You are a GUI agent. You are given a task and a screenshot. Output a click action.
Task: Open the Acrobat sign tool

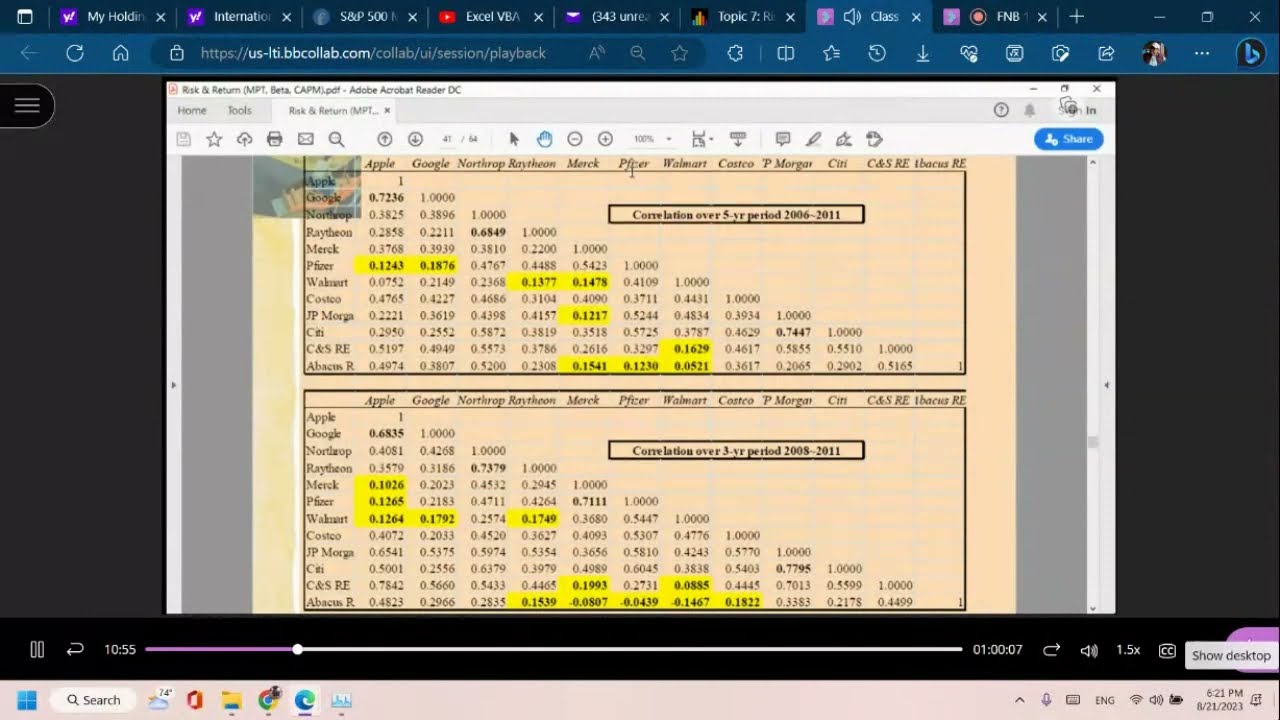click(844, 139)
